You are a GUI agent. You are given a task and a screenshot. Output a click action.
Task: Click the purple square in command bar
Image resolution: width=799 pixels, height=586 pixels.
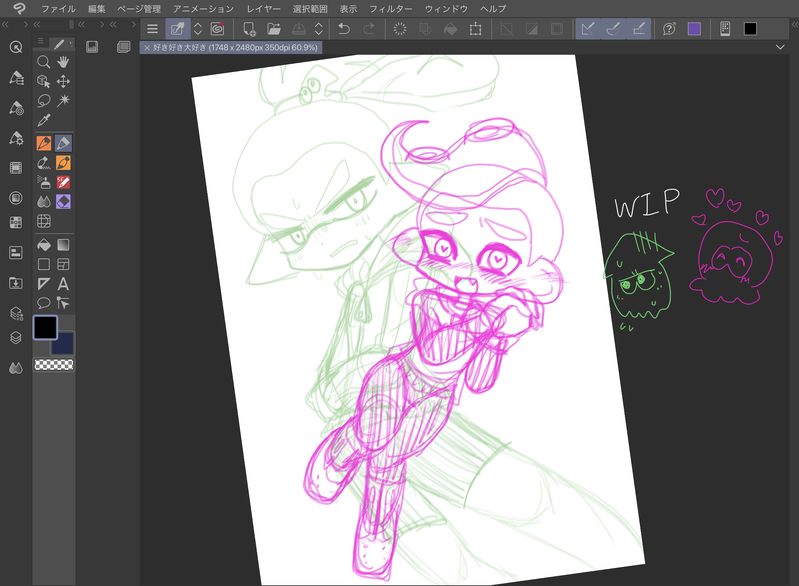pyautogui.click(x=694, y=29)
